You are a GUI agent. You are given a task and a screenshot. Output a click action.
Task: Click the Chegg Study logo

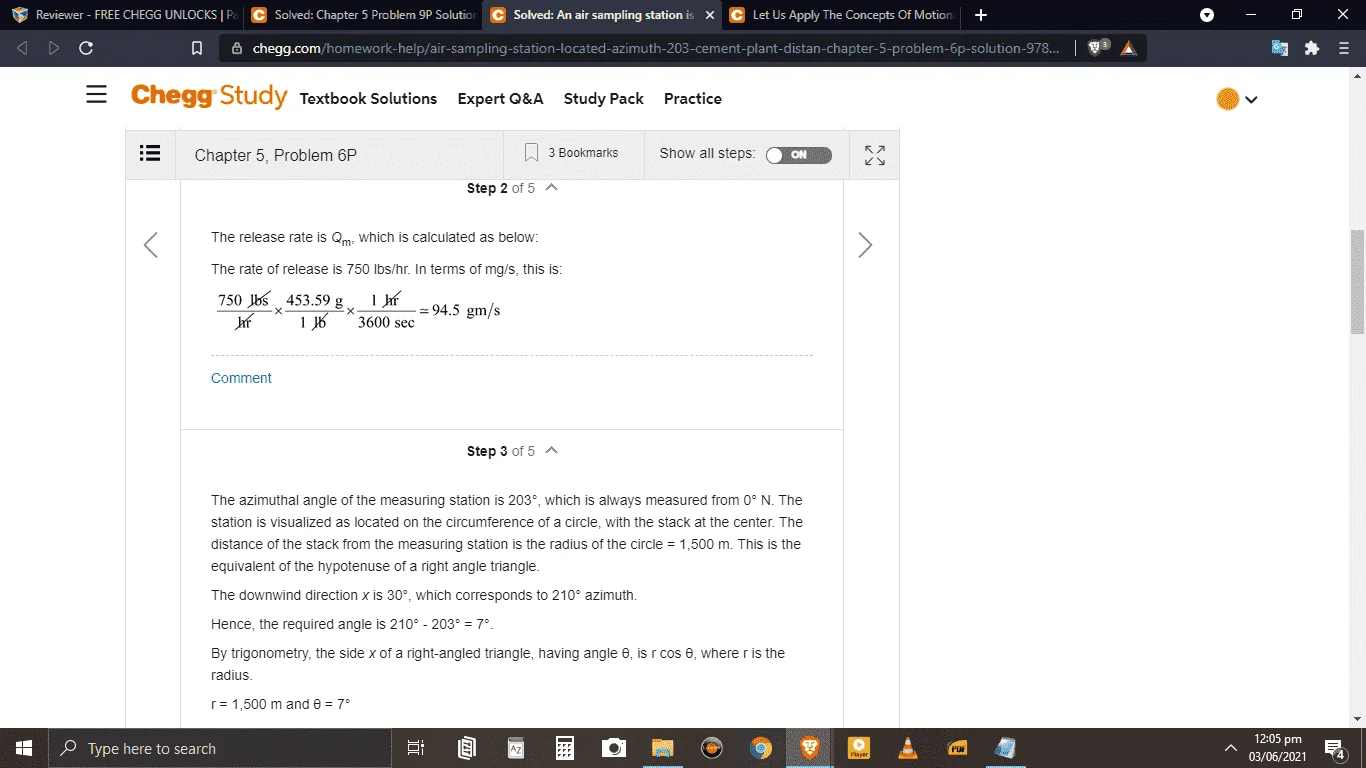coord(209,96)
